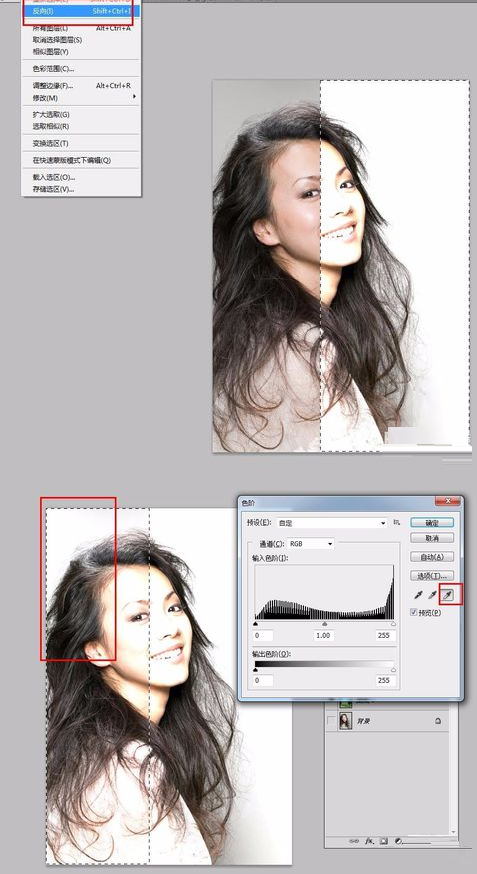The width and height of the screenshot is (477, 874).
Task: Create adjustment layer with half-circle icon
Action: [398, 841]
